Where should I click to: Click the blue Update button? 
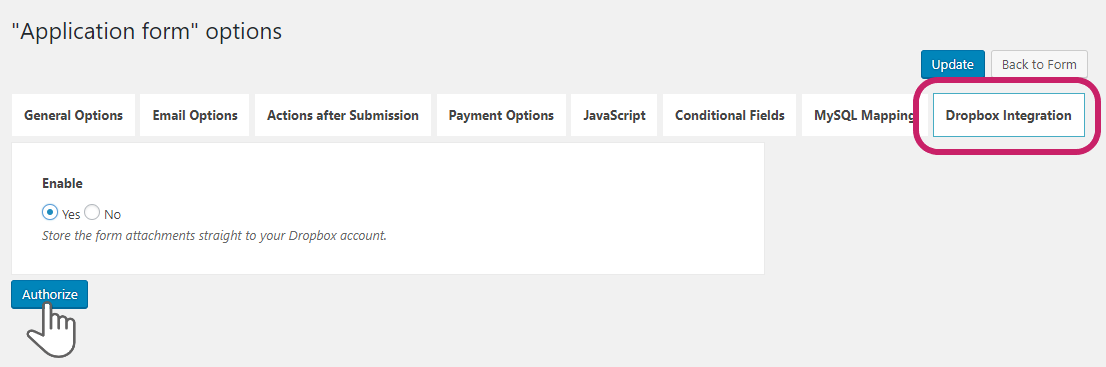tap(952, 64)
